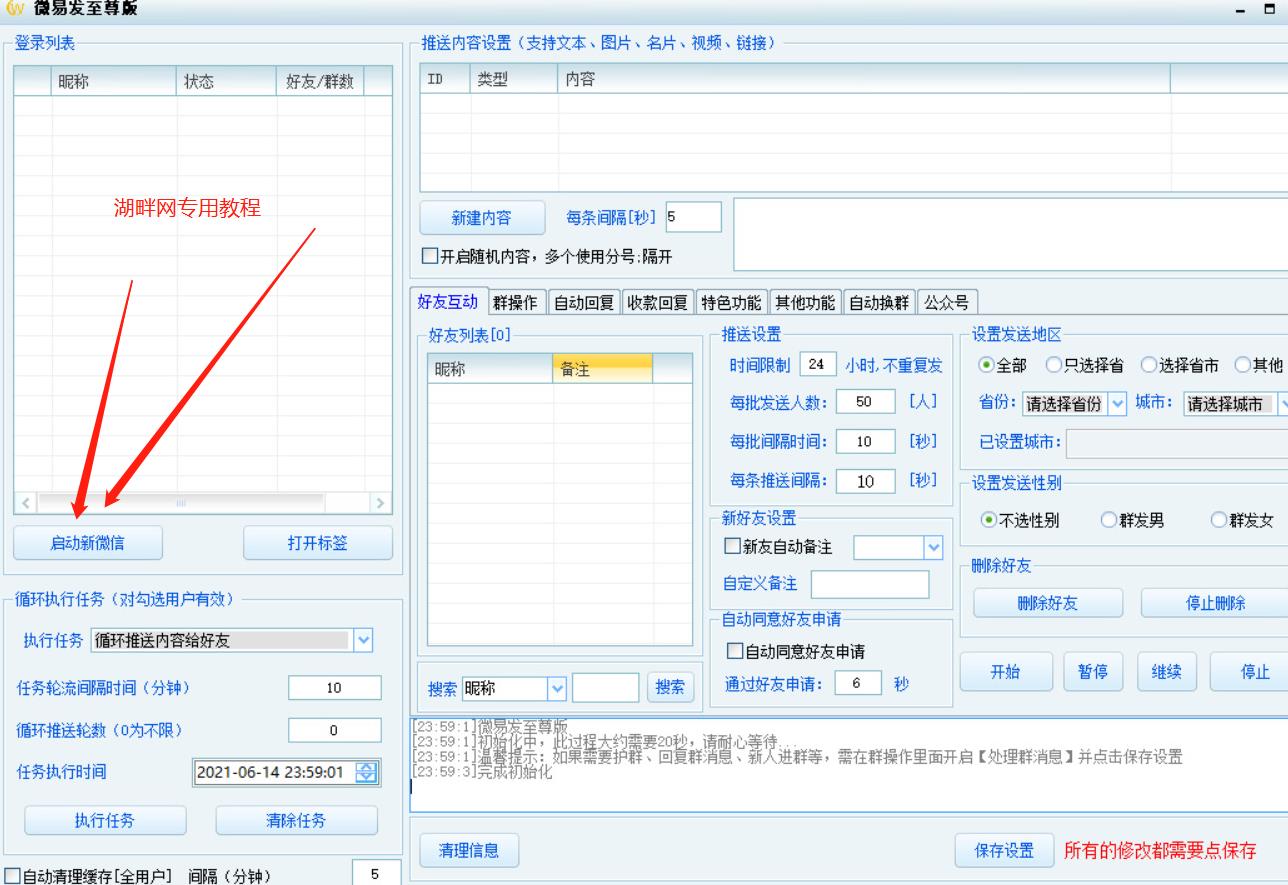The width and height of the screenshot is (1288, 885).
Task: Click the login list scroll left arrow
Action: tap(26, 503)
